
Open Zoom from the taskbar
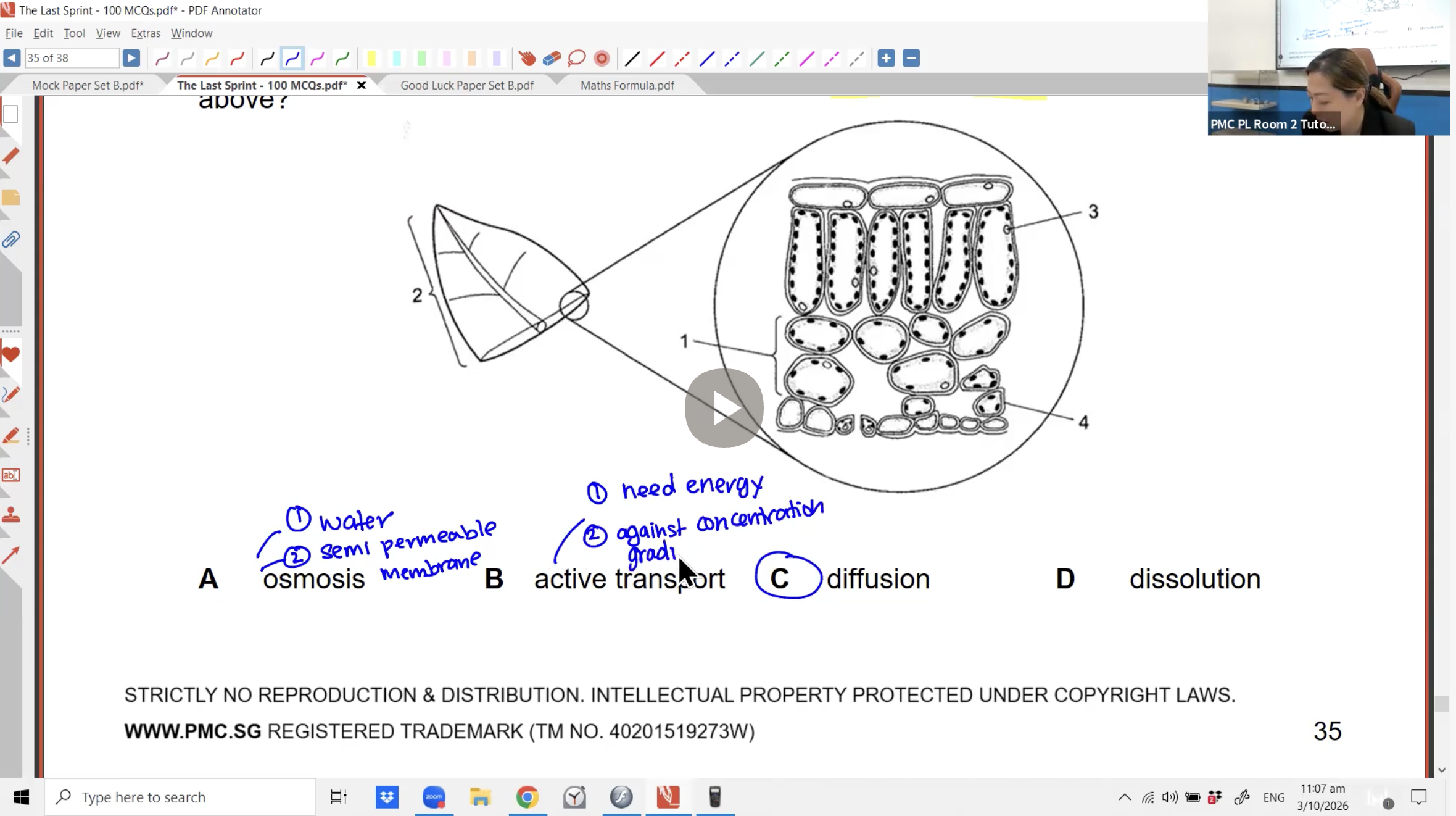pos(434,797)
